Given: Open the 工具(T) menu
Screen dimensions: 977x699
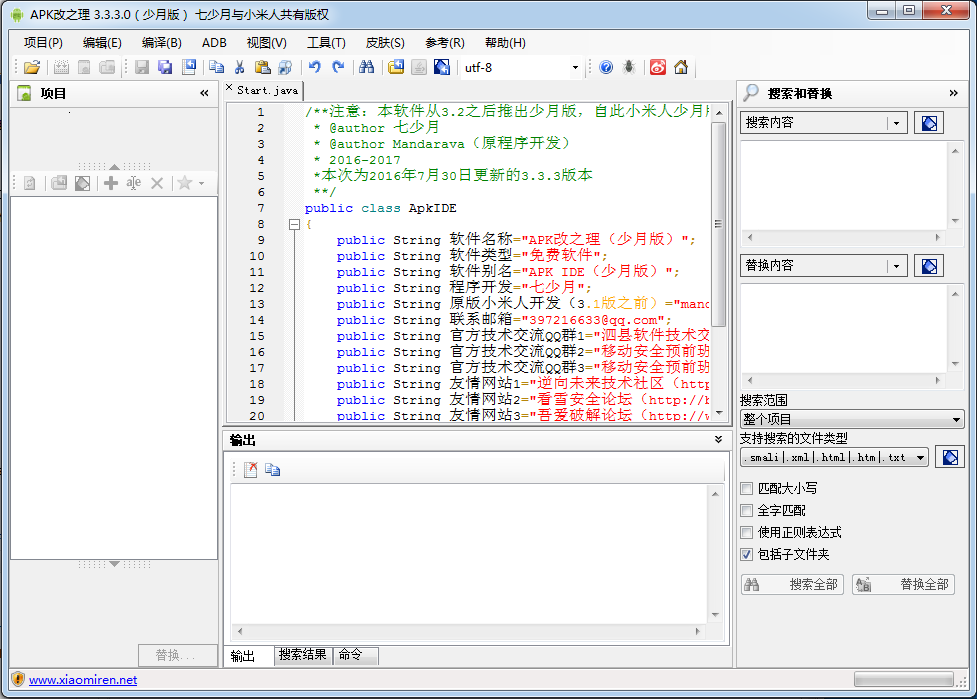Looking at the screenshot, I should 326,43.
